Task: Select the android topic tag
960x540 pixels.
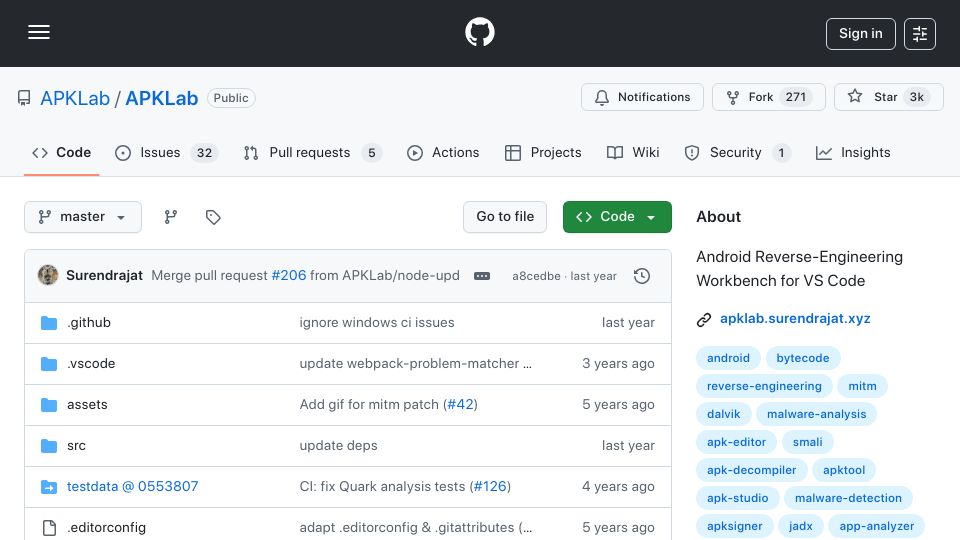Action: coord(728,358)
